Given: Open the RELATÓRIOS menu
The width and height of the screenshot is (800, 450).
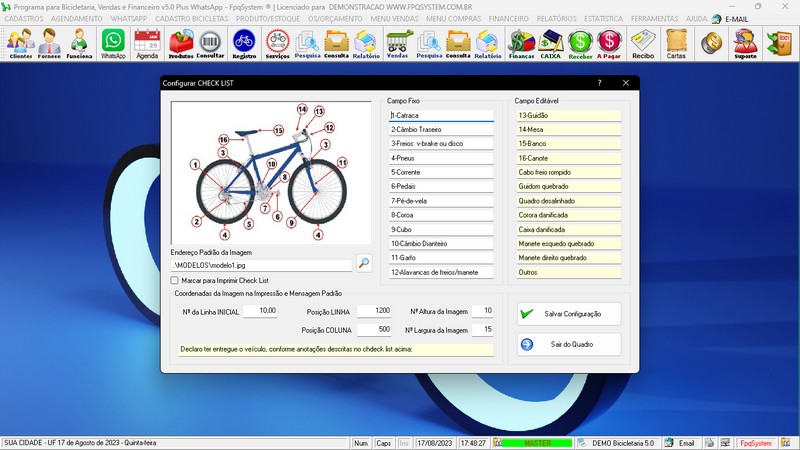Looking at the screenshot, I should (x=556, y=19).
